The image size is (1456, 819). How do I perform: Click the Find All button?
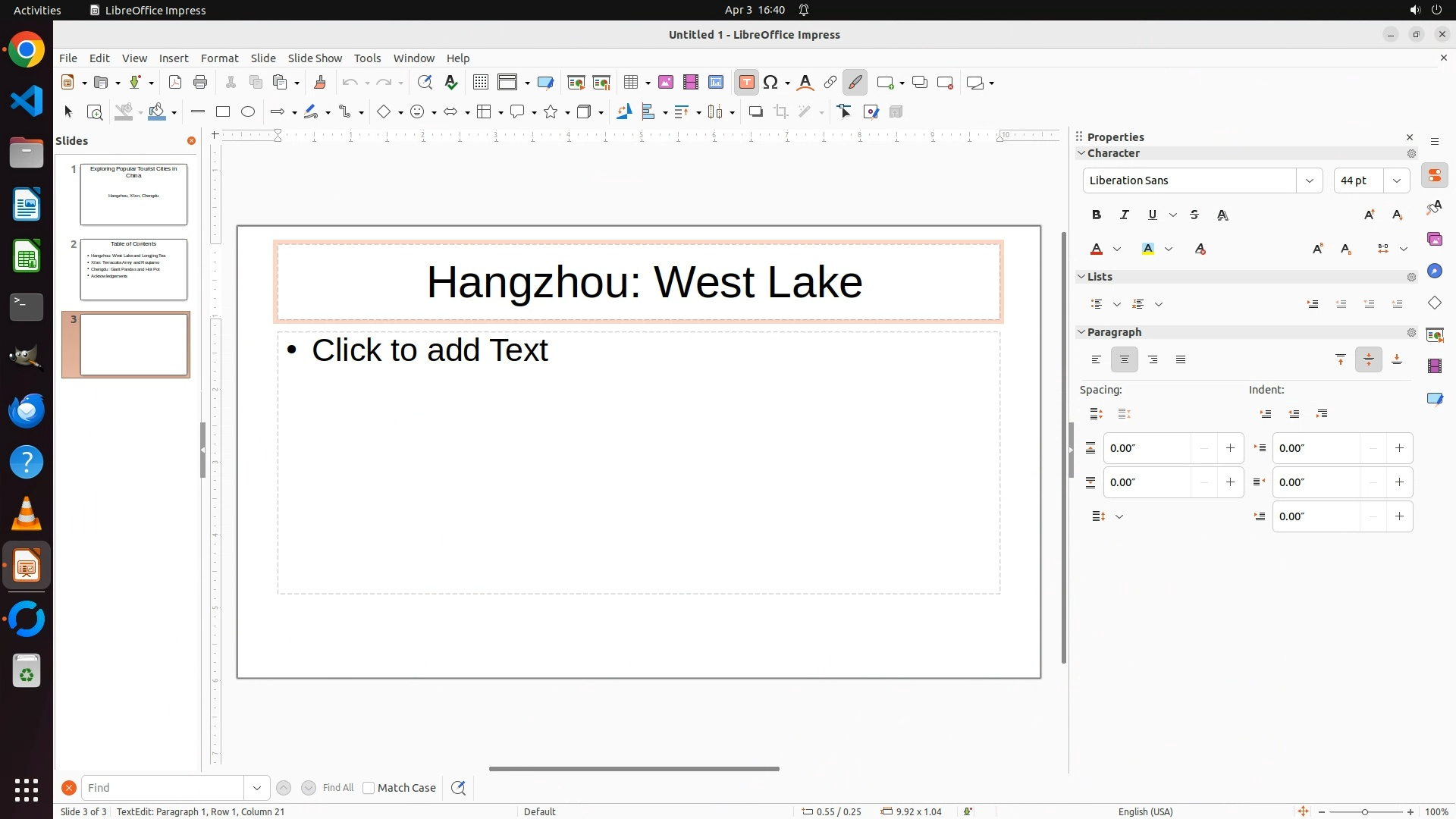(x=337, y=788)
